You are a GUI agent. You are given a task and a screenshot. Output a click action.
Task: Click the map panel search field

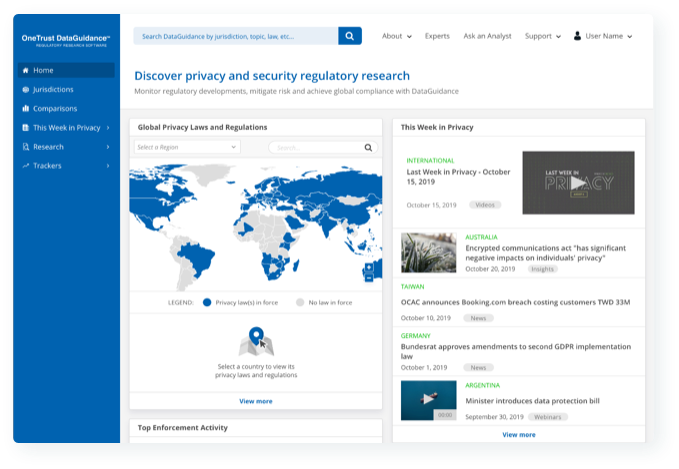point(323,148)
